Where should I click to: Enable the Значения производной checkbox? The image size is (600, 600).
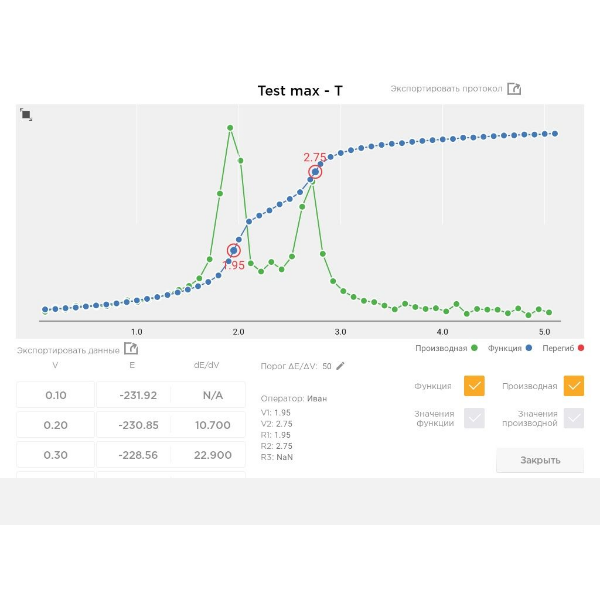coord(573,418)
